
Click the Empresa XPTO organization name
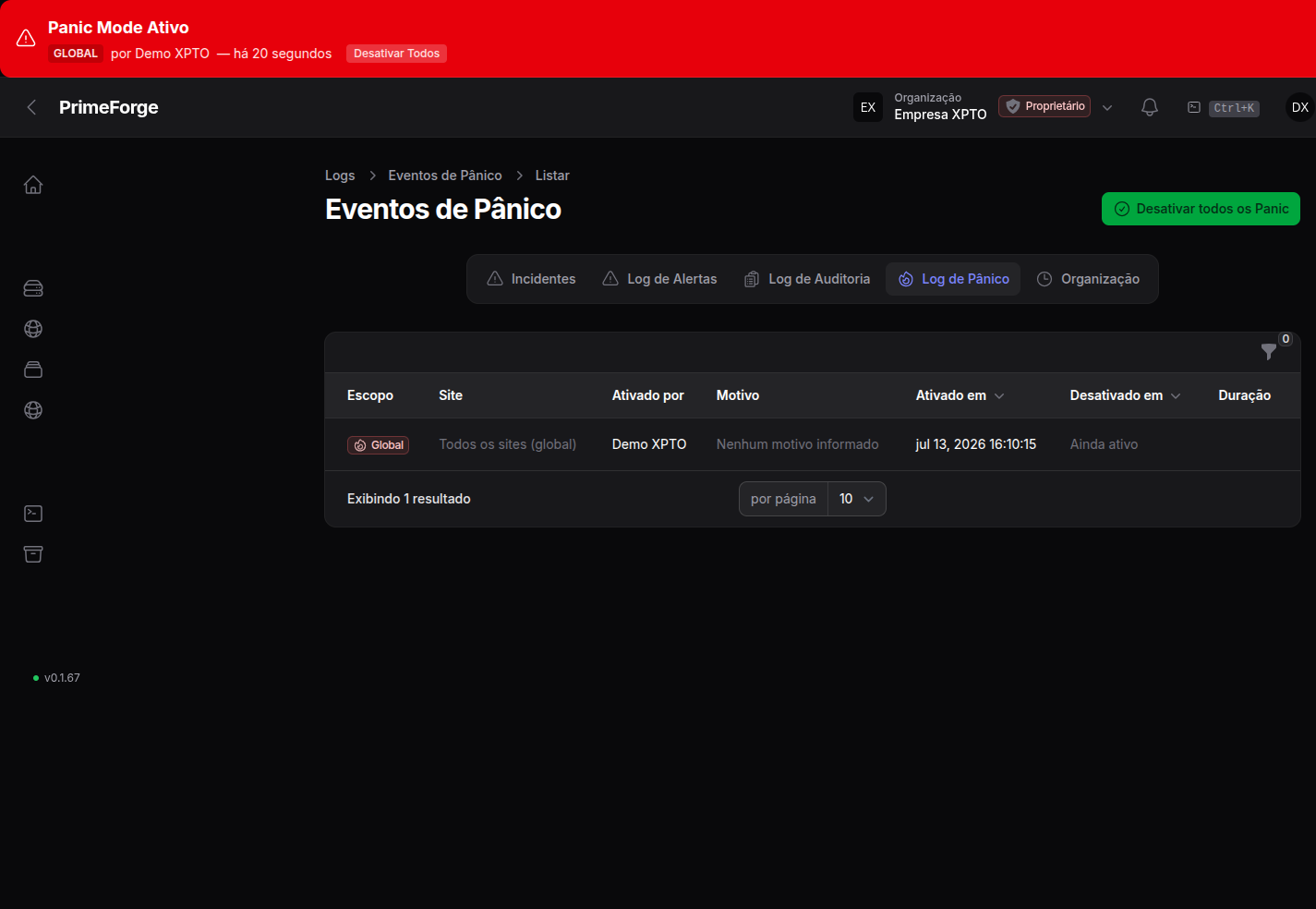pyautogui.click(x=940, y=115)
